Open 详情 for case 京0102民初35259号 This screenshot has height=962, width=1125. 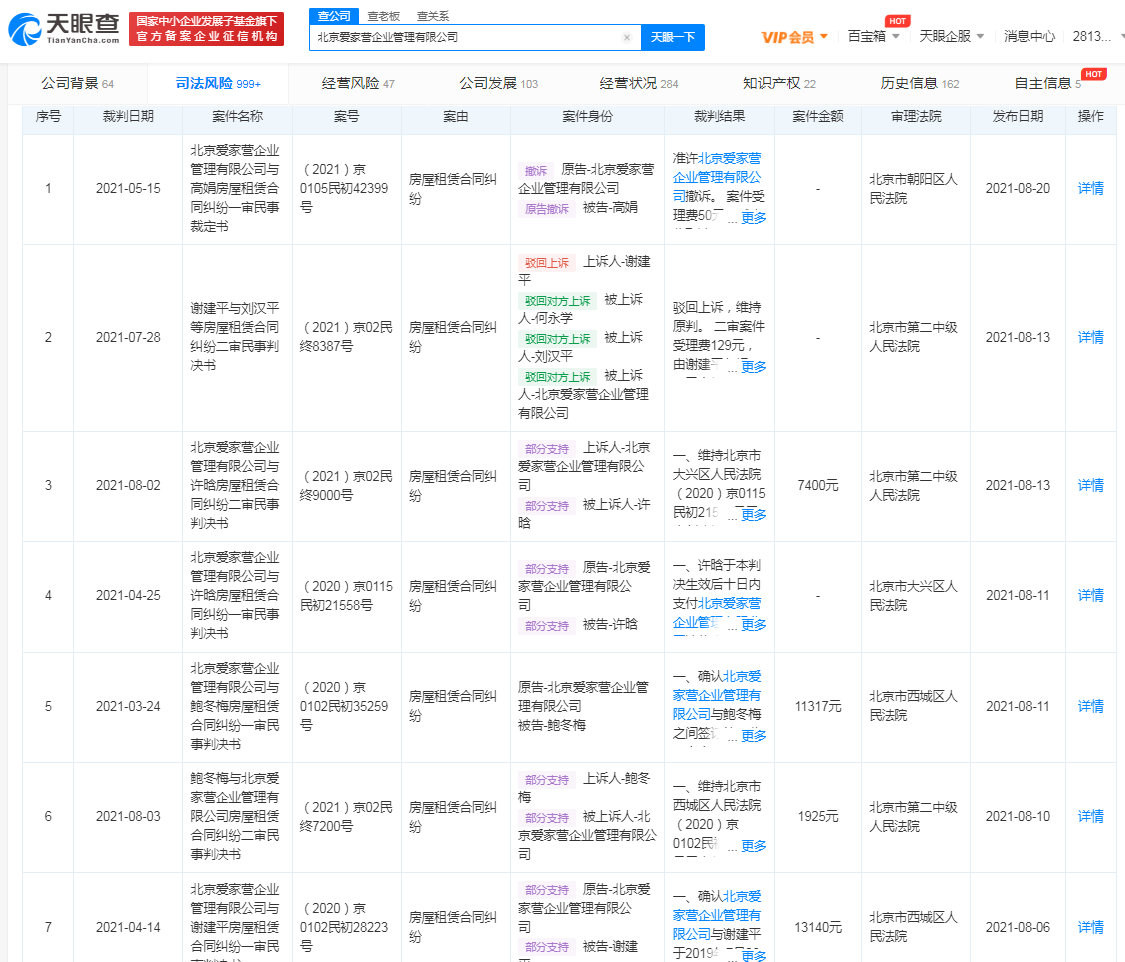[x=1091, y=707]
